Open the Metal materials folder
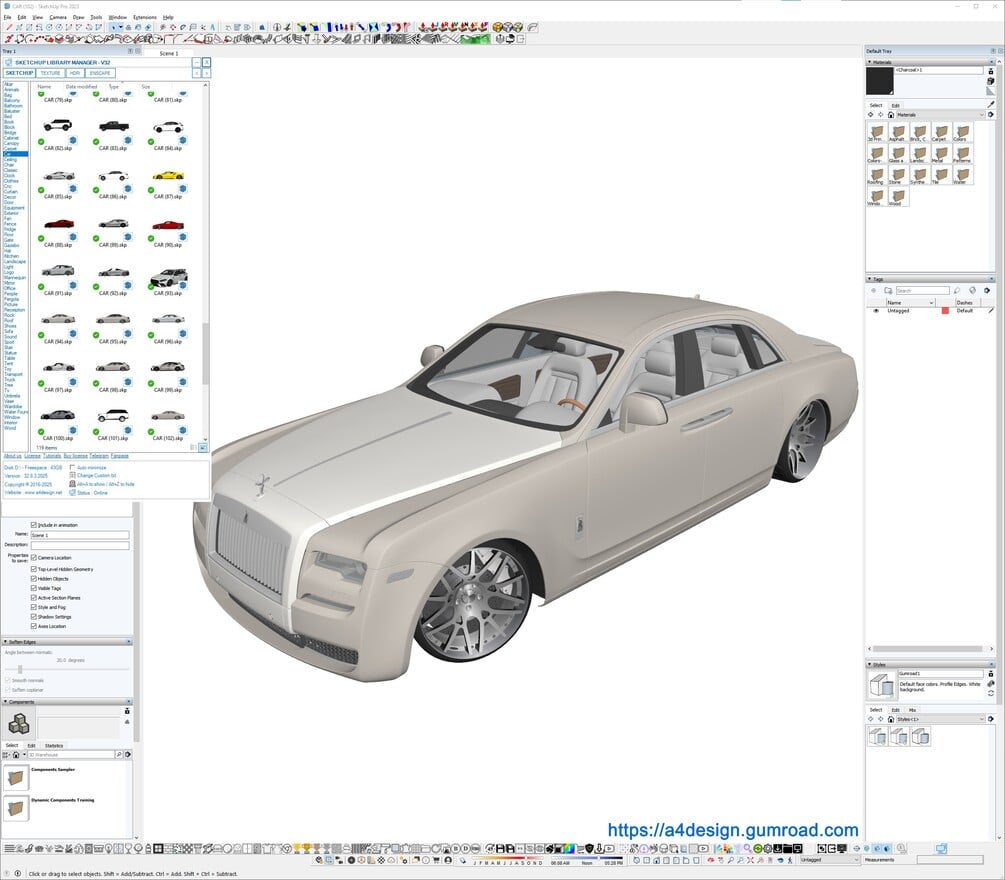Screen dimensions: 1005x880 [940, 154]
